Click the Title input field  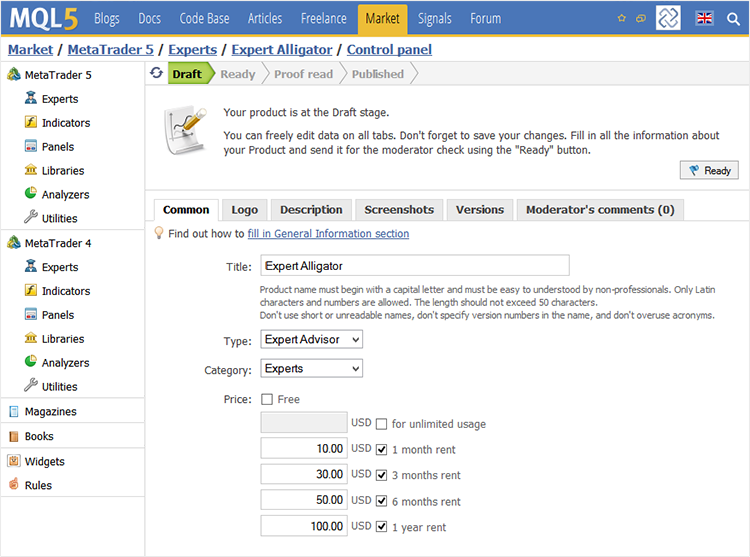pyautogui.click(x=414, y=266)
